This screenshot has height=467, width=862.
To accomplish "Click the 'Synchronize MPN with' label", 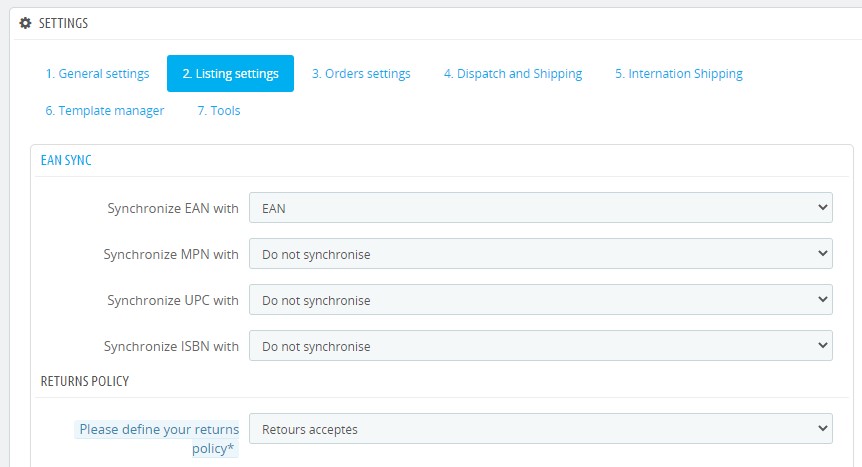I will (171, 254).
